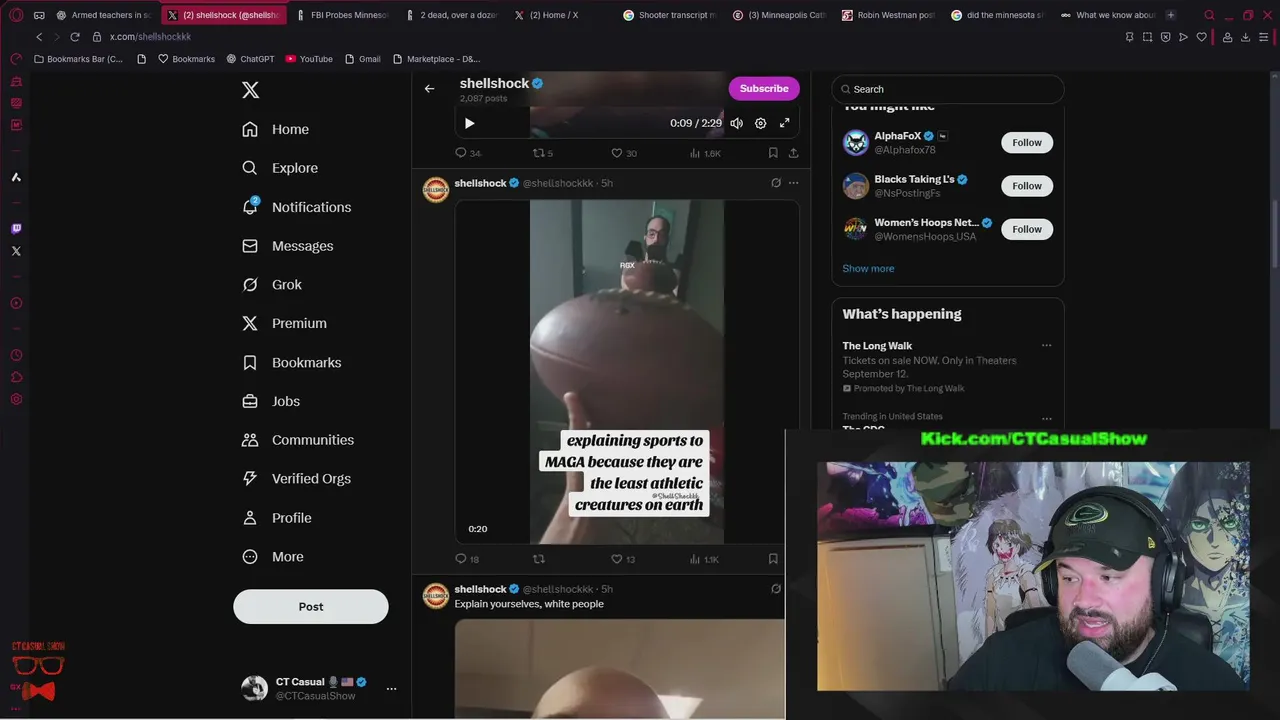1280x720 pixels.
Task: Open Jobs in the X sidebar
Action: pyautogui.click(x=270, y=401)
